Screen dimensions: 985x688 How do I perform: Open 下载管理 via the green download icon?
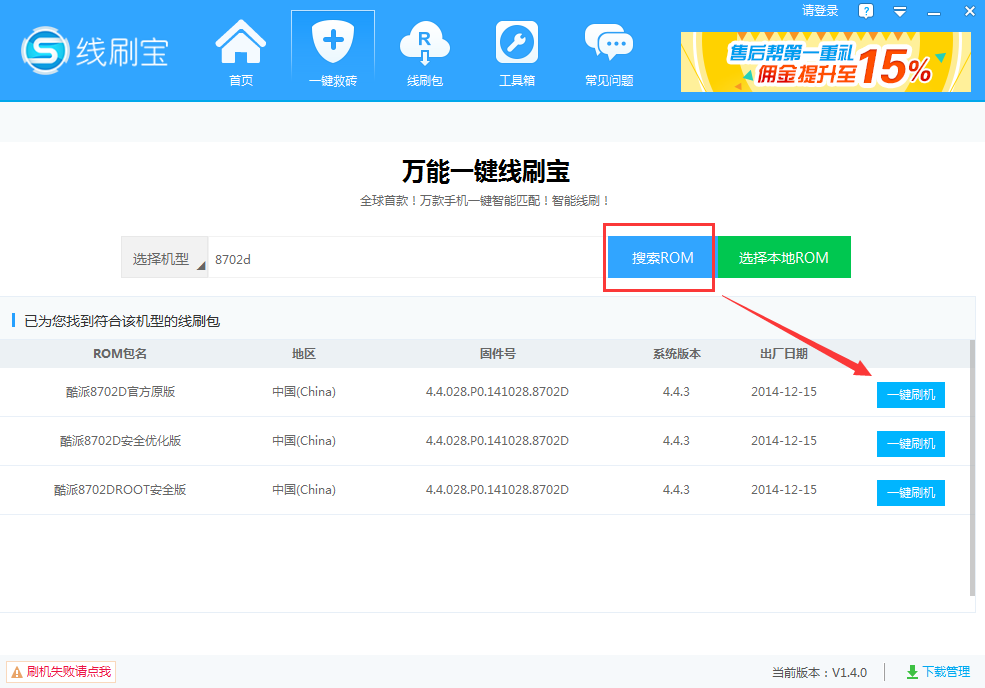tap(912, 671)
